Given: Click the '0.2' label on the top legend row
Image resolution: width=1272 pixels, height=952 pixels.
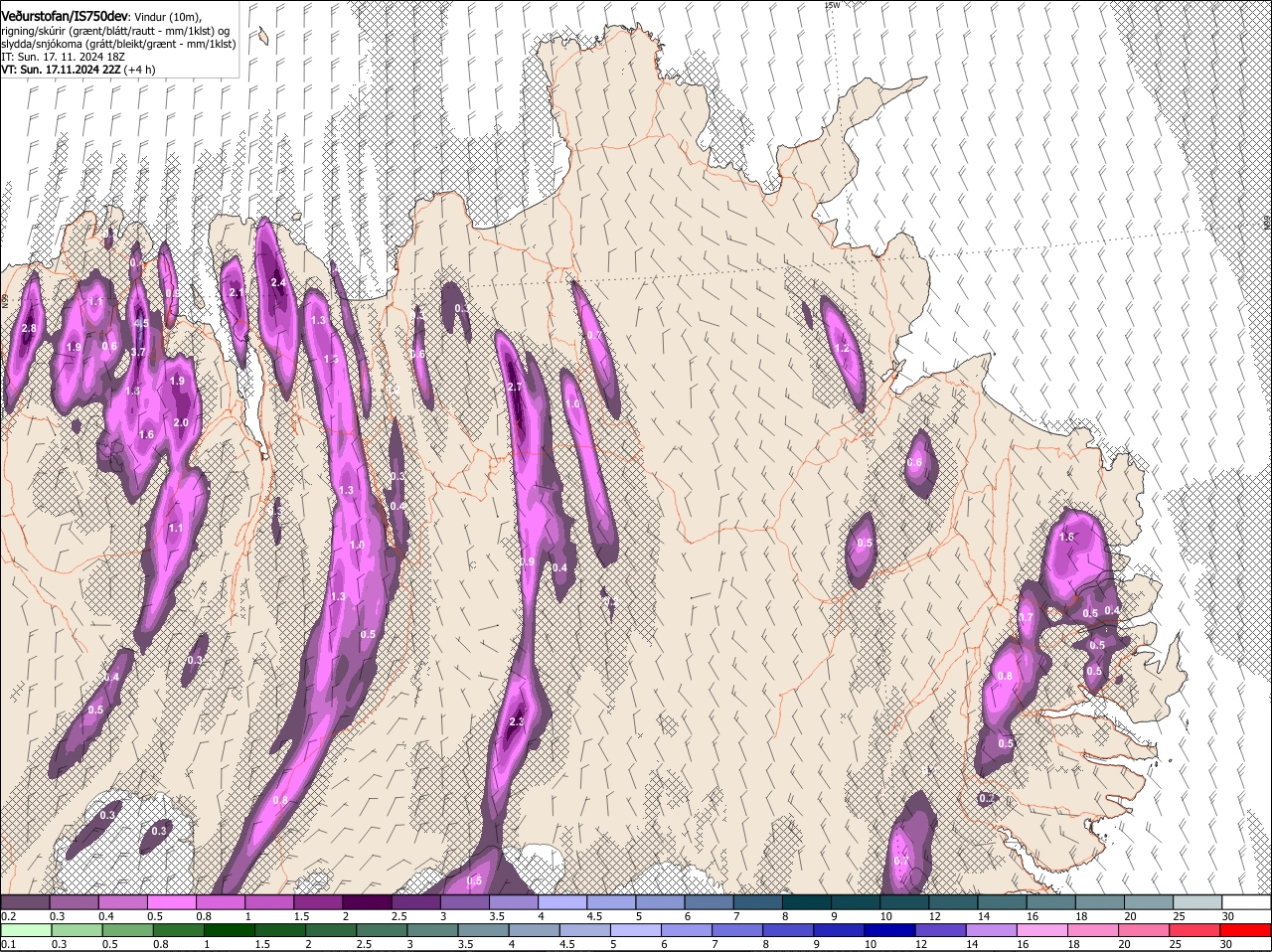Looking at the screenshot, I should tap(9, 915).
